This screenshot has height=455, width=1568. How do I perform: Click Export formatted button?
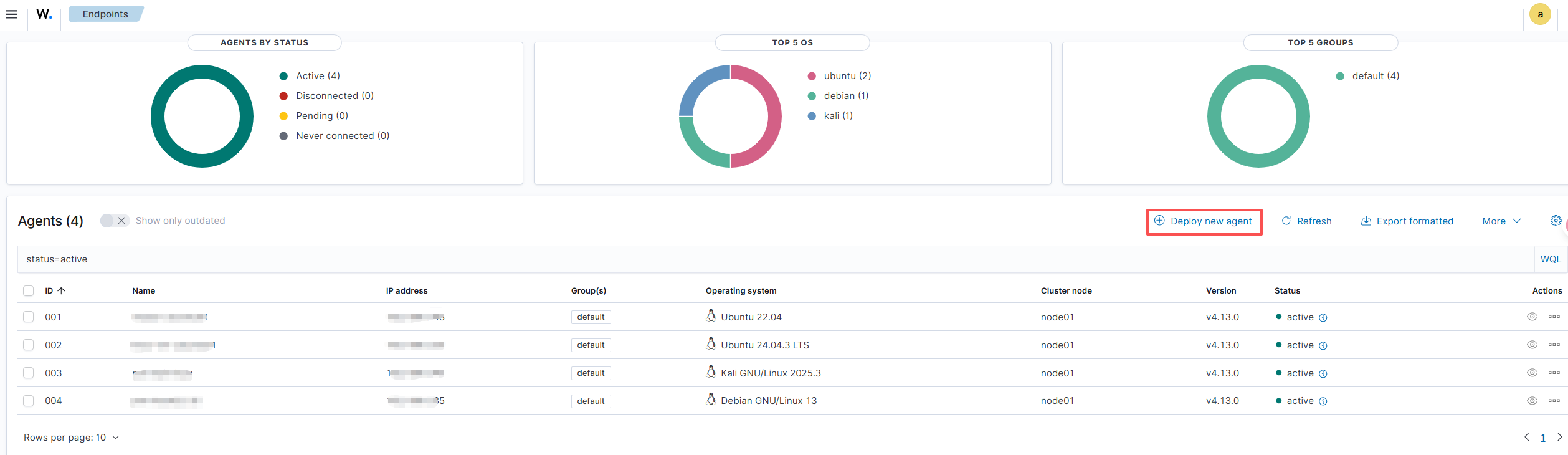coord(1407,221)
